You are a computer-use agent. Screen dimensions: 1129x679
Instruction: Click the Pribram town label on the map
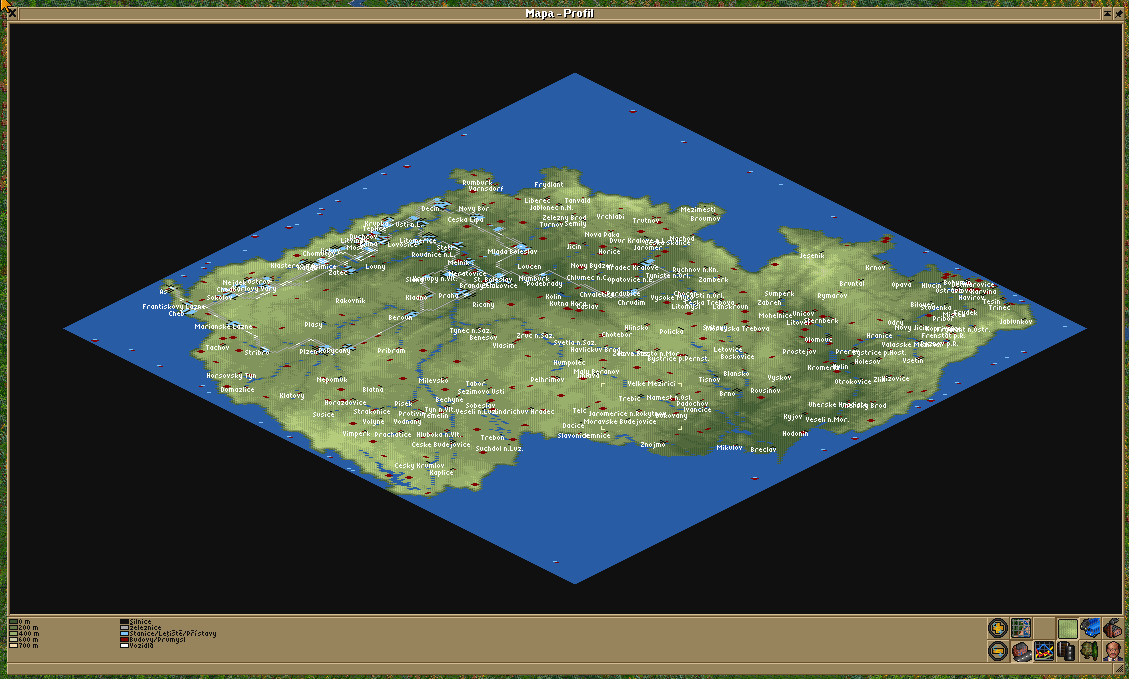coord(391,351)
